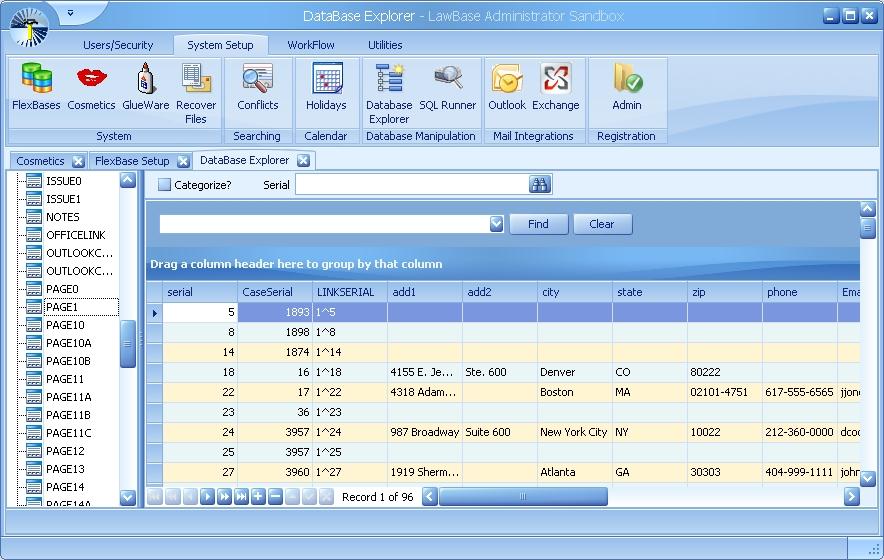Screen dimensions: 884x560
Task: Jump to next page of records
Action: tap(224, 497)
